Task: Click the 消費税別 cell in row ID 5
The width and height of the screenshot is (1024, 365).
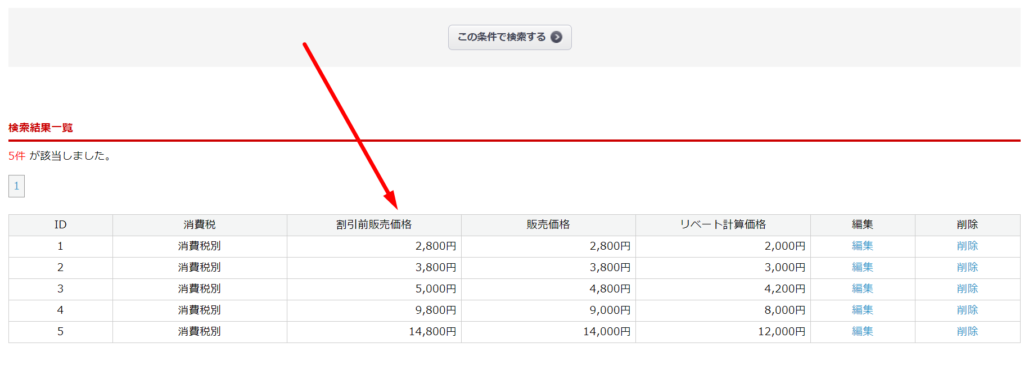Action: [x=200, y=331]
